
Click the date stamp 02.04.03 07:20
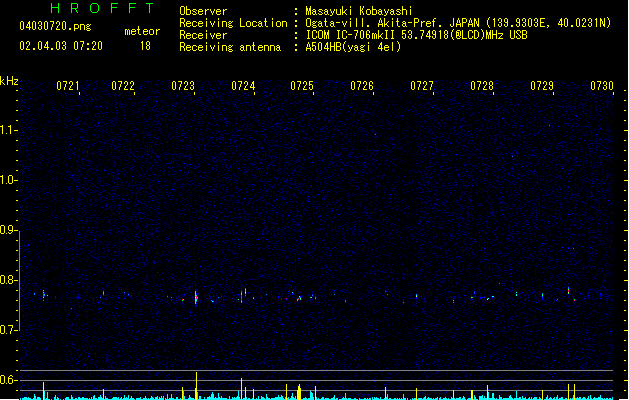coord(61,46)
